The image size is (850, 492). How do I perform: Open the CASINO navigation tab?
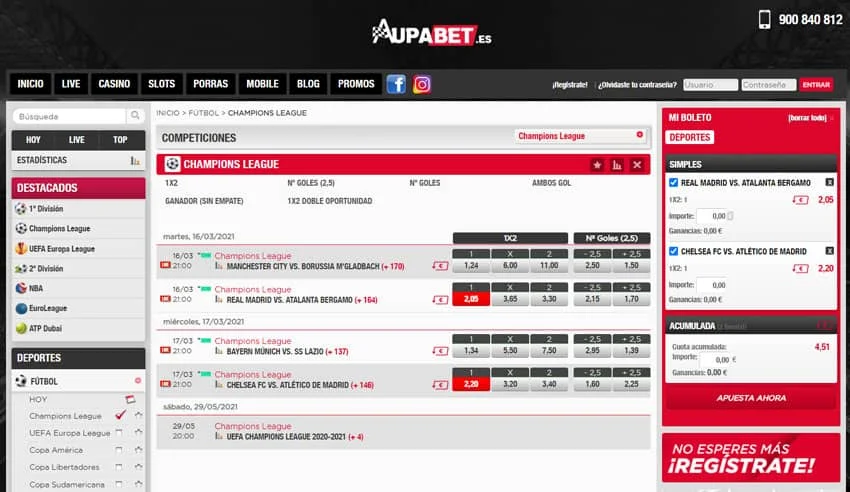coord(114,84)
